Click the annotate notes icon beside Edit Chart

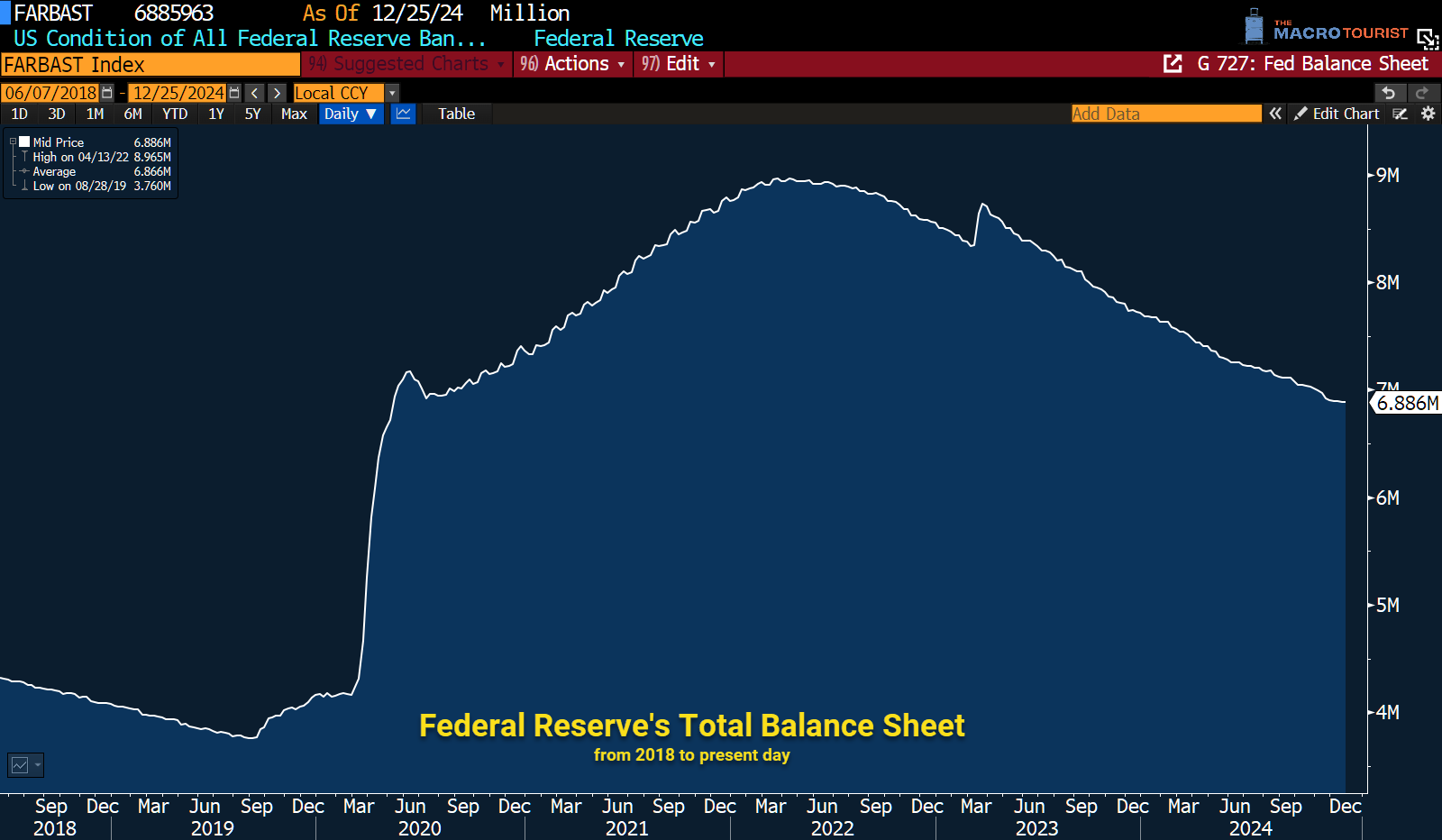1400,114
